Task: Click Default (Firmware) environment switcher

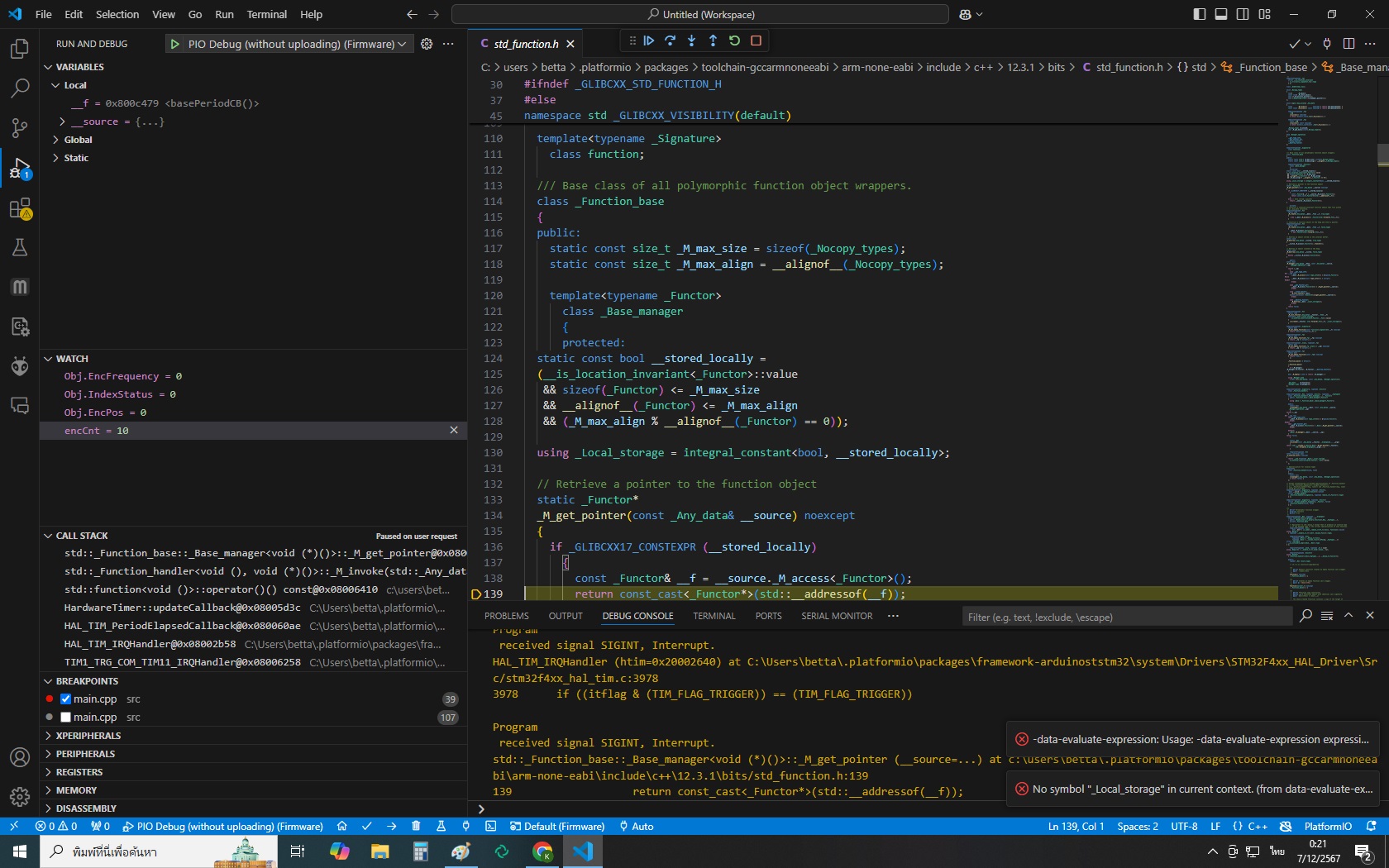Action: [558, 826]
